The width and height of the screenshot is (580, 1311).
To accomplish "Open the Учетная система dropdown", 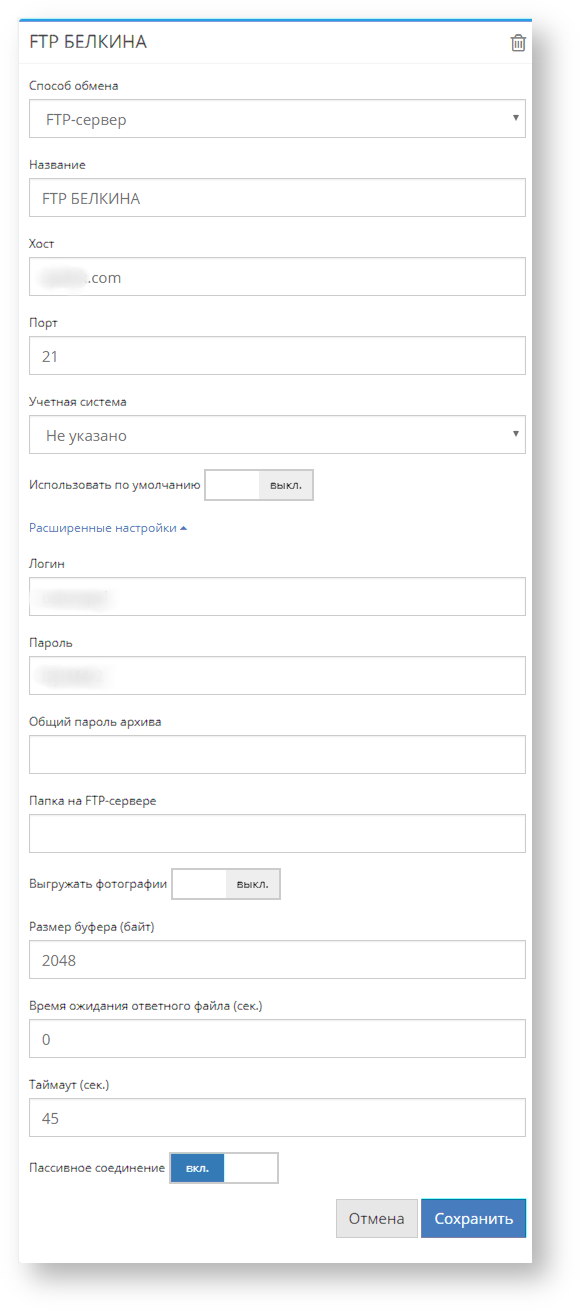I will pos(277,435).
